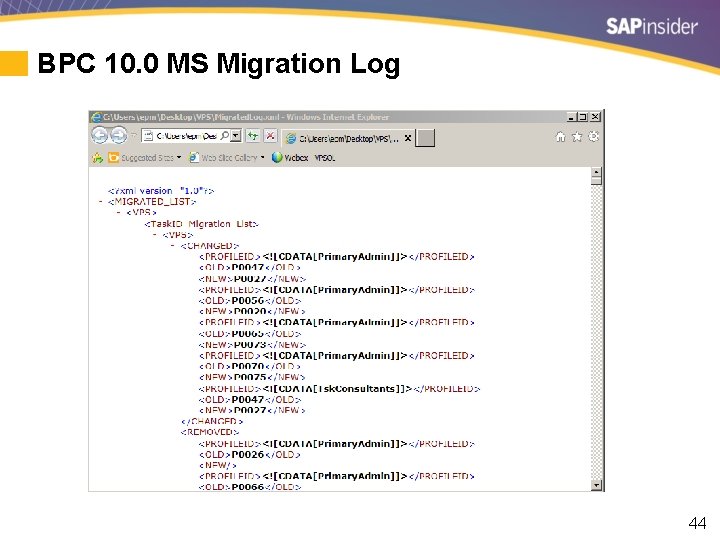Click the OLD value P0066
Image resolution: width=720 pixels, height=540 pixels.
click(x=248, y=487)
